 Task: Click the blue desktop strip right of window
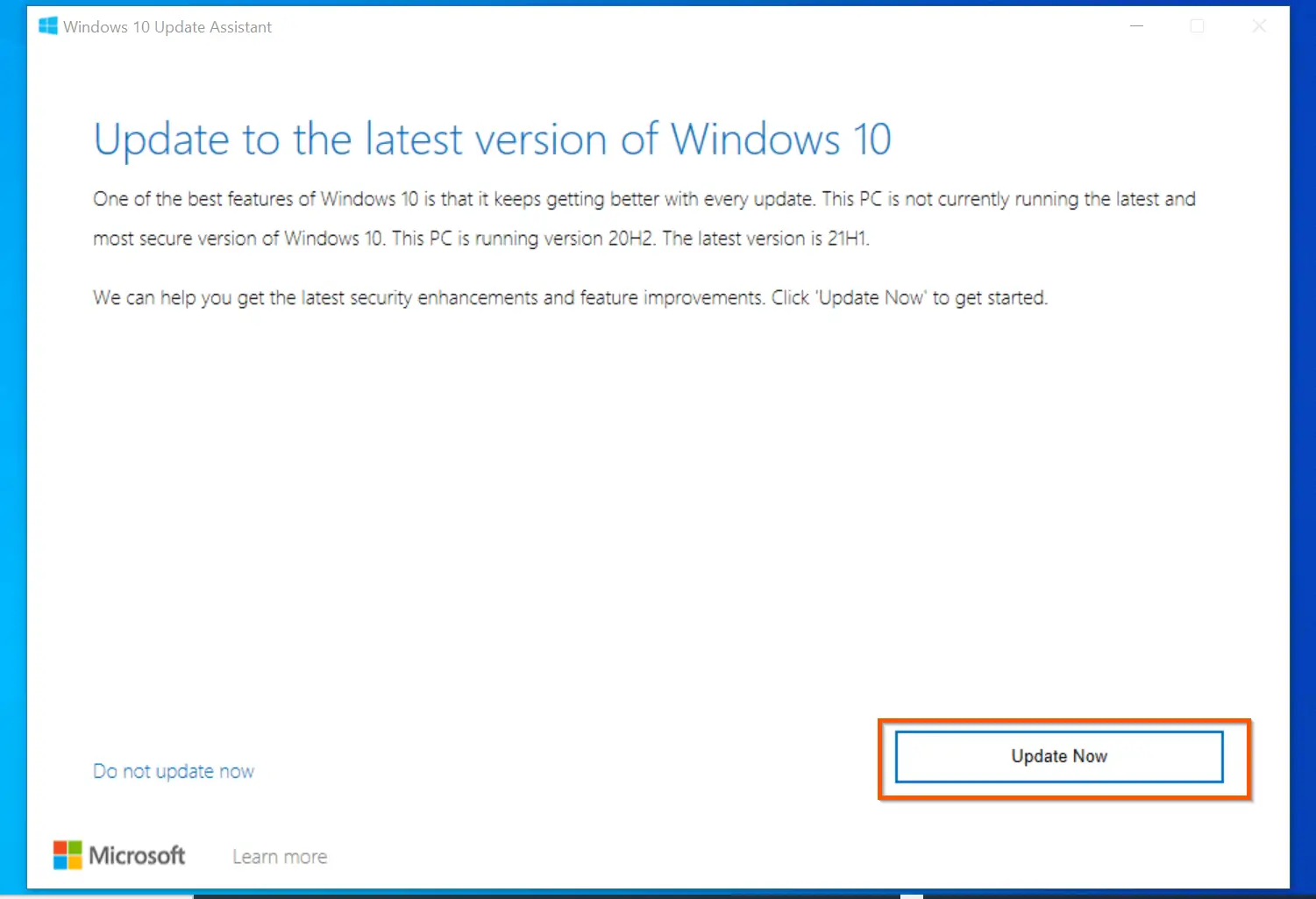click(x=1303, y=449)
